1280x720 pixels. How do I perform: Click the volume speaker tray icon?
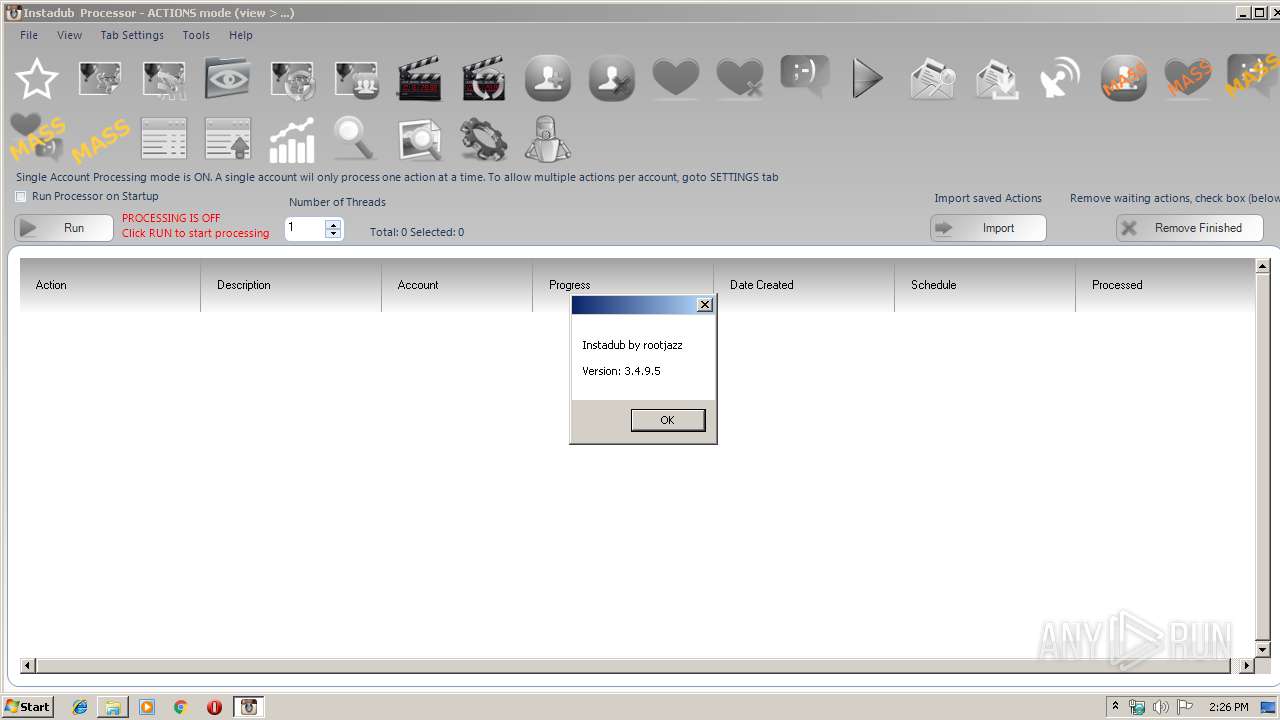pos(1160,707)
